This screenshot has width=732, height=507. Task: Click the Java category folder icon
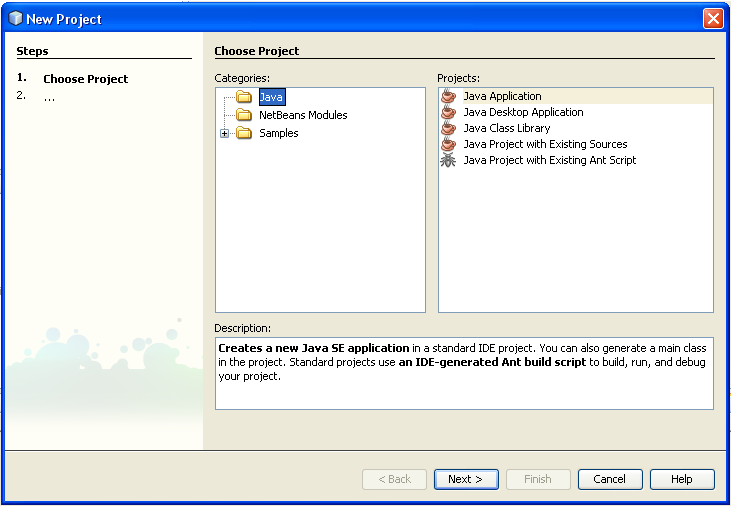coord(244,97)
